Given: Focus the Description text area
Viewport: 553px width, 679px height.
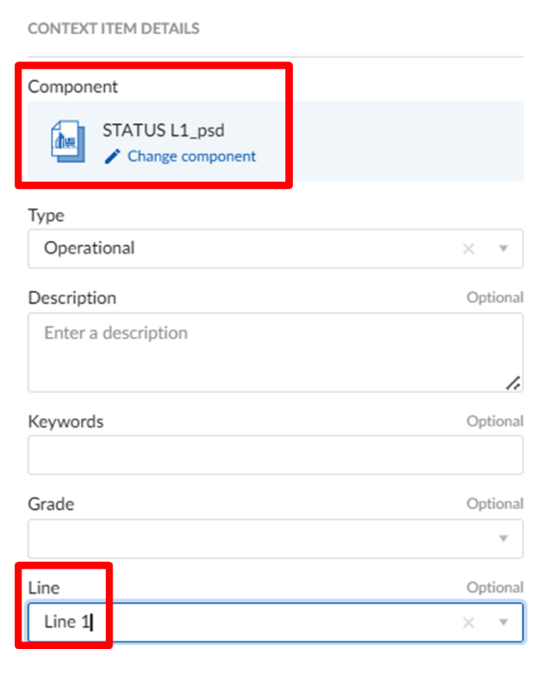Looking at the screenshot, I should click(x=275, y=352).
